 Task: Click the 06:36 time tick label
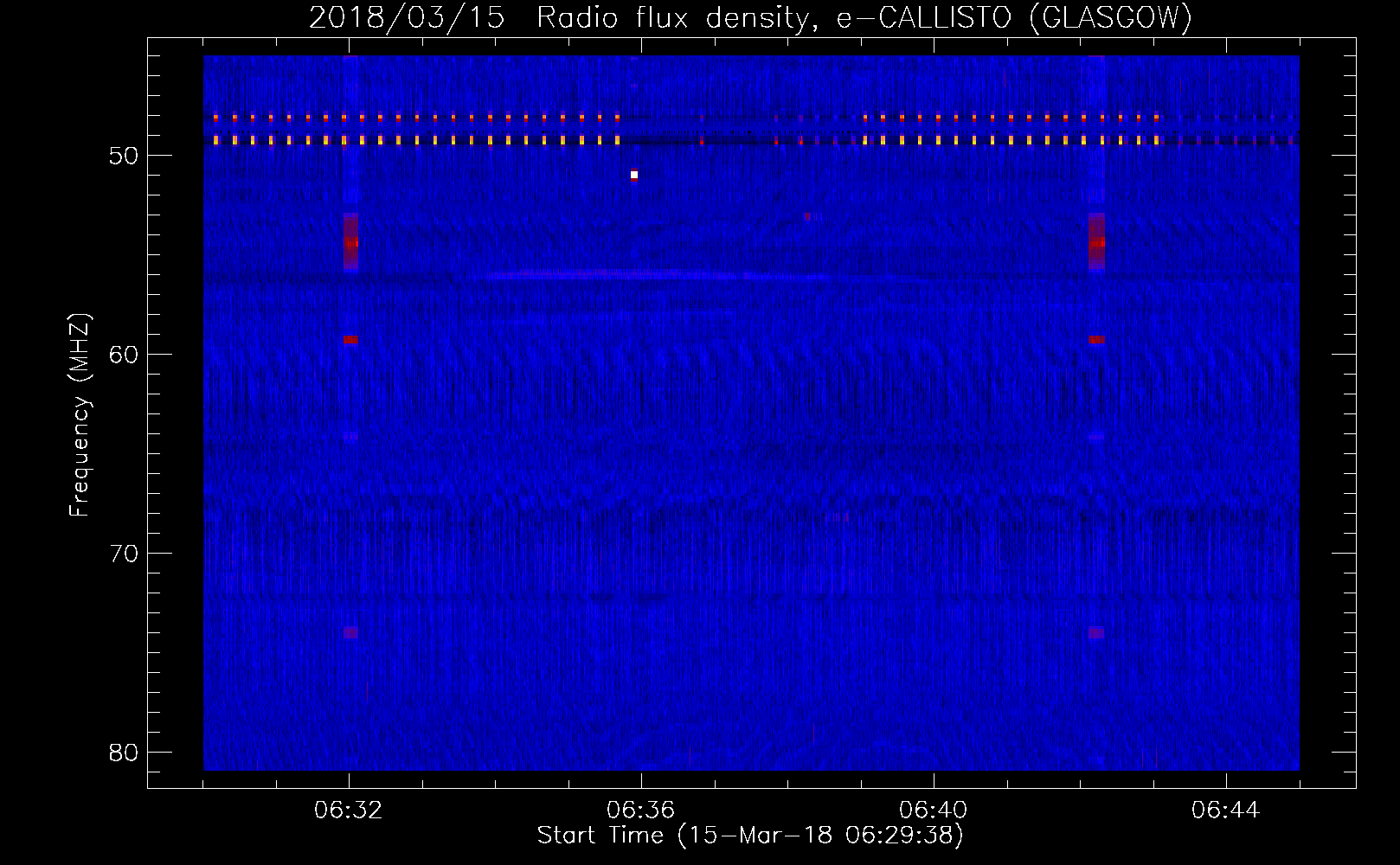pos(641,810)
